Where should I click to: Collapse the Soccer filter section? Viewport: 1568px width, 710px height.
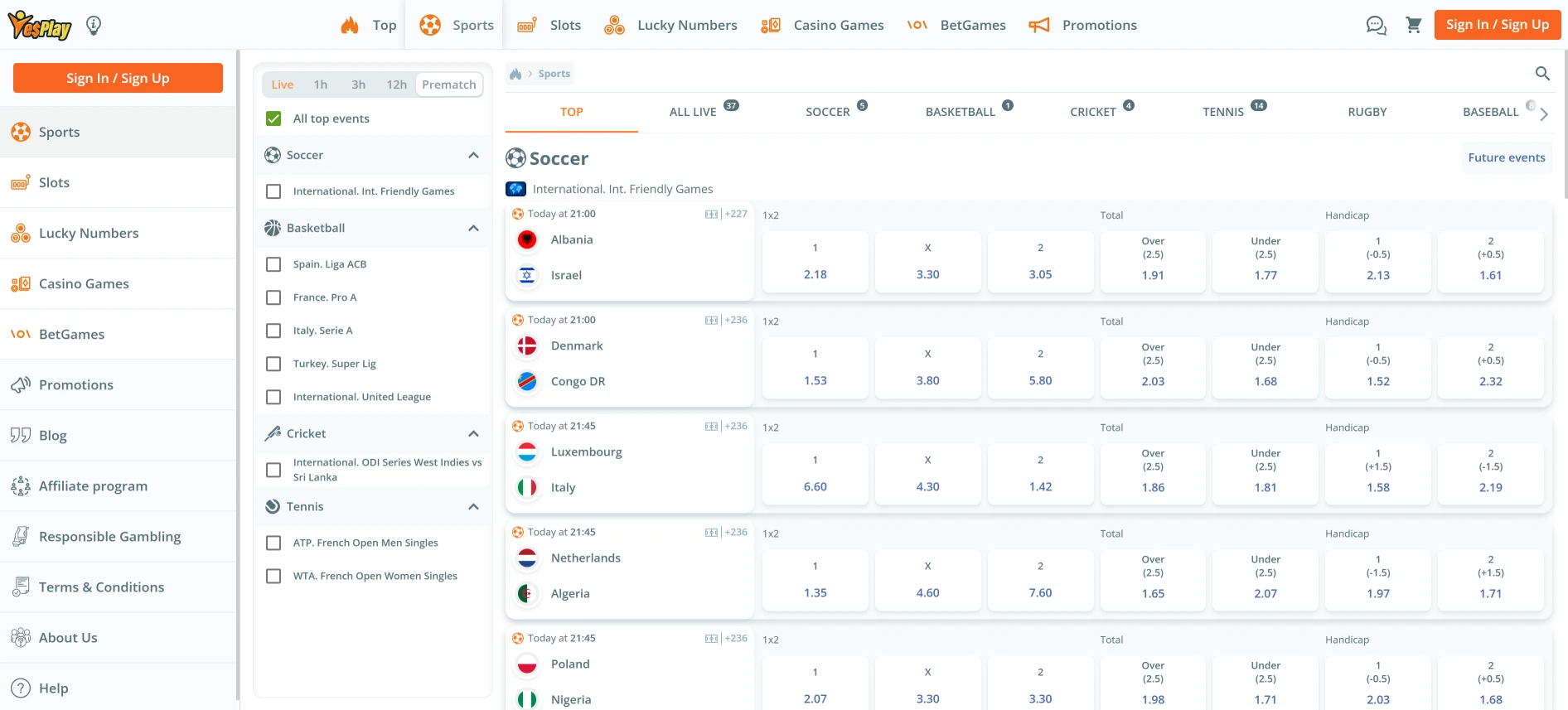(x=473, y=155)
